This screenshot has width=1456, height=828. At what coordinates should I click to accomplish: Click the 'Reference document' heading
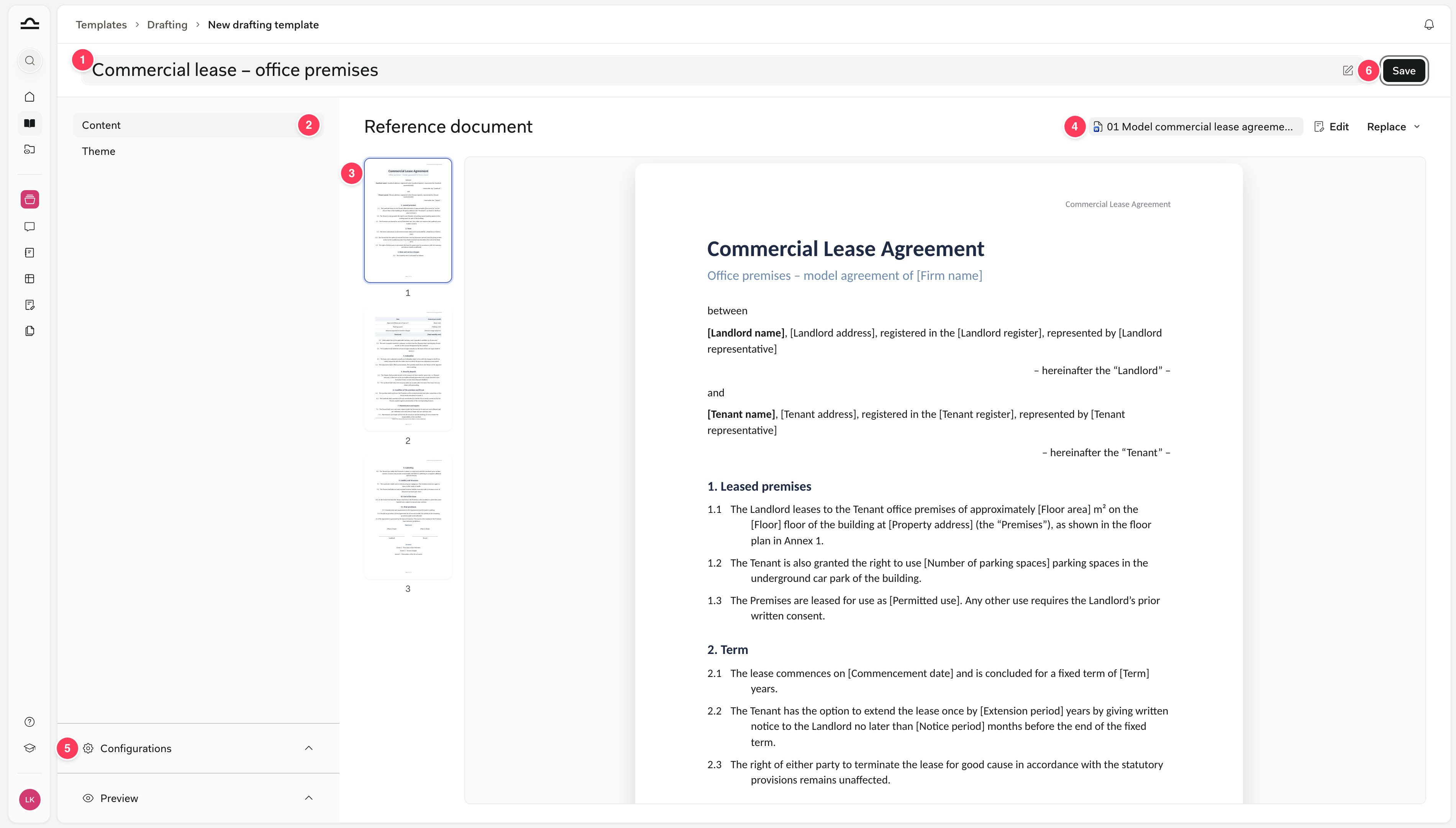point(448,126)
